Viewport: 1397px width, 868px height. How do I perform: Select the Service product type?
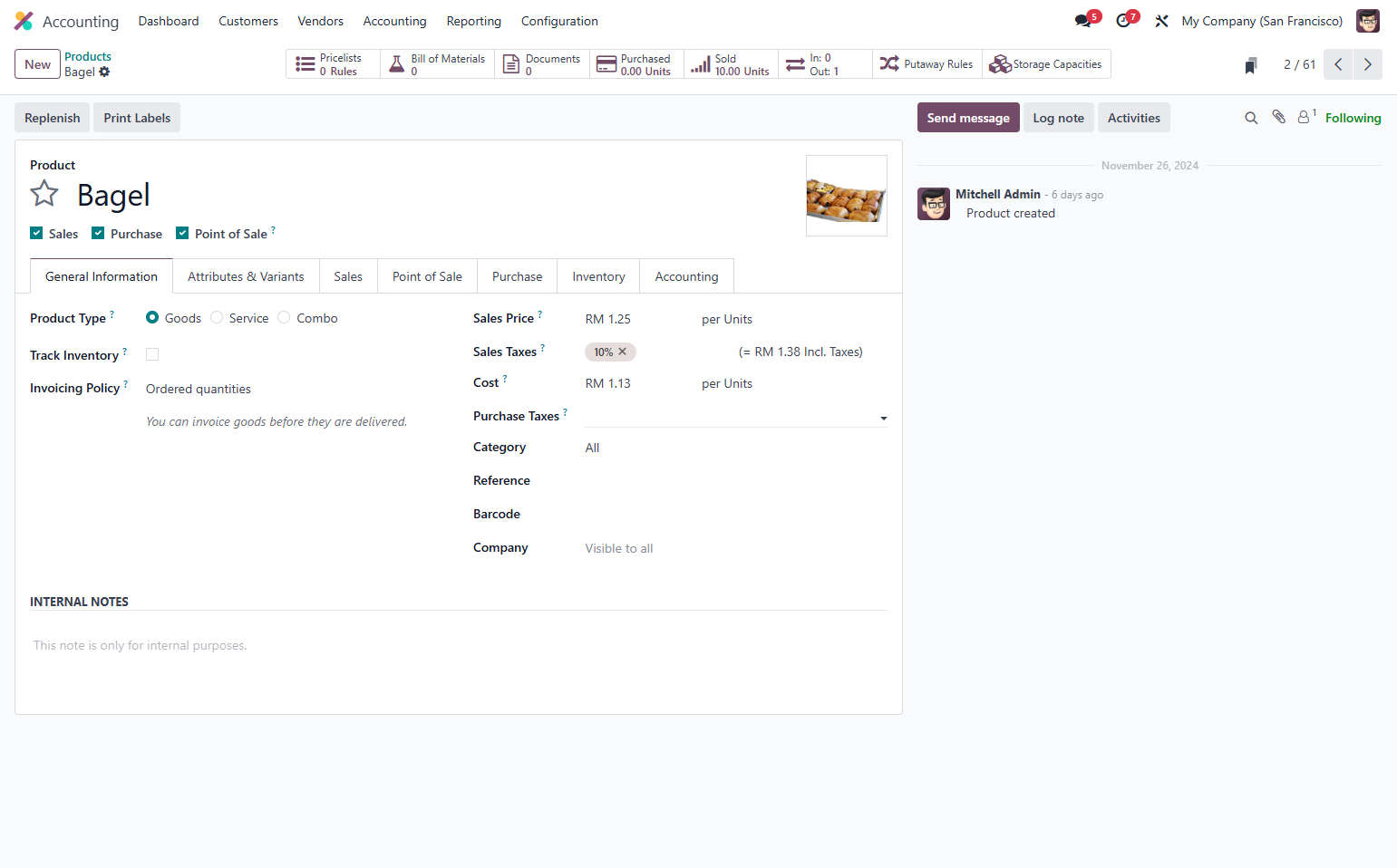coord(217,317)
